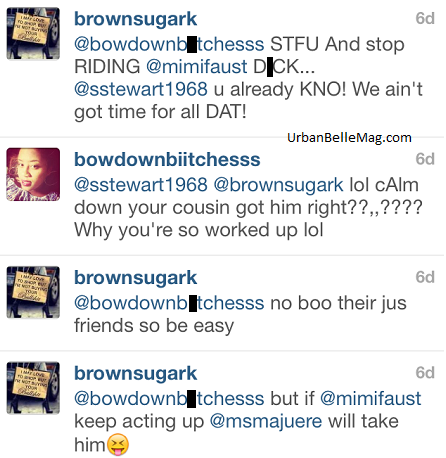Open censored mention before 'no boo their jus'

click(169, 303)
